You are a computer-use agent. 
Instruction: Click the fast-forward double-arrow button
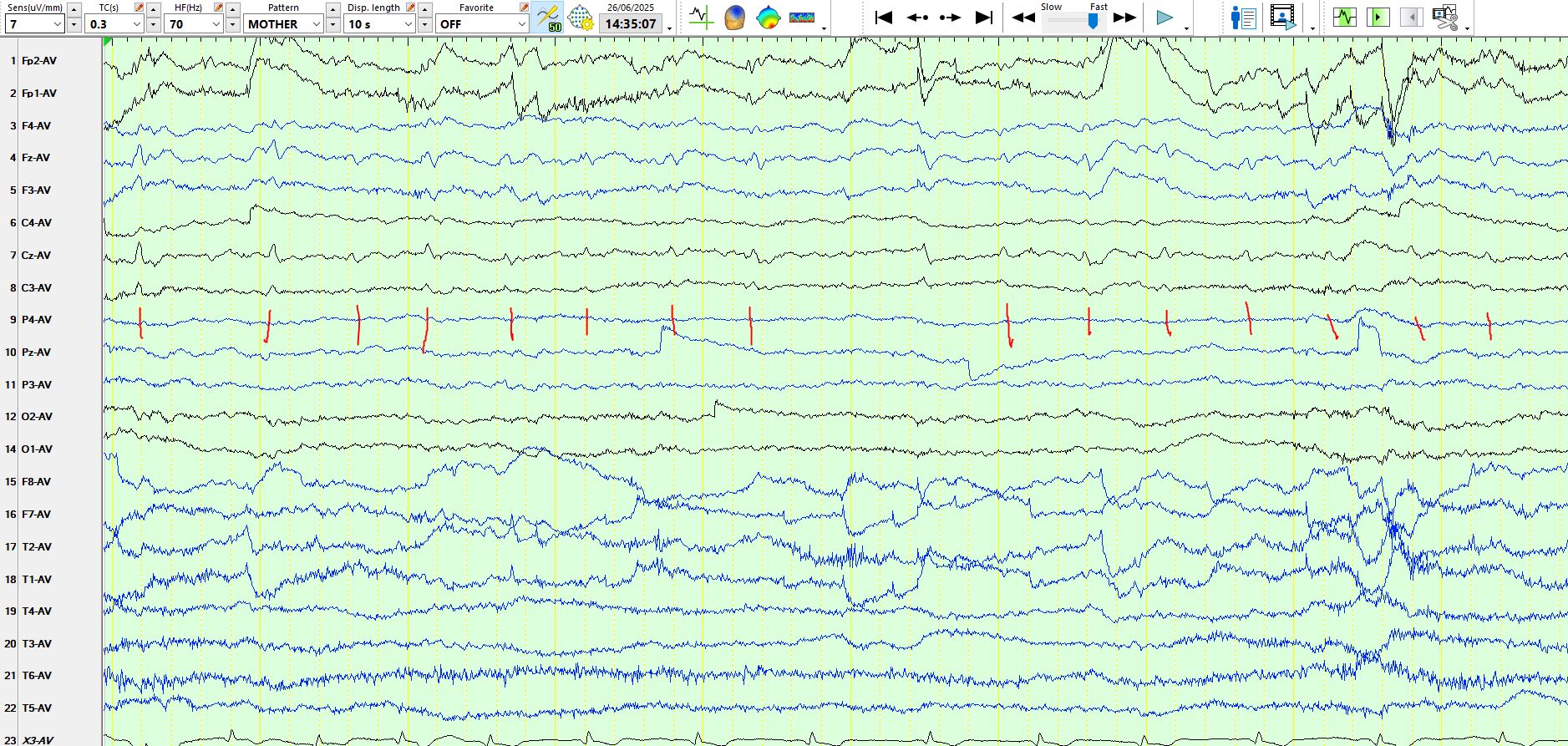1125,18
